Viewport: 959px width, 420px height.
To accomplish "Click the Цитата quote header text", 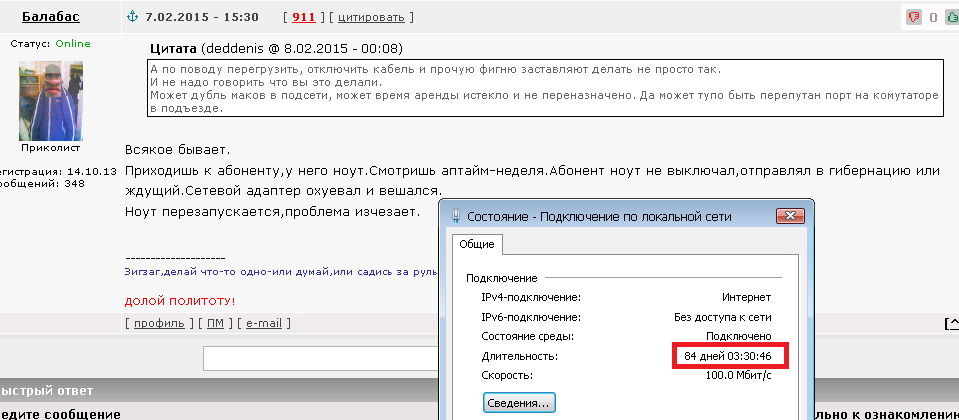I will (x=173, y=49).
